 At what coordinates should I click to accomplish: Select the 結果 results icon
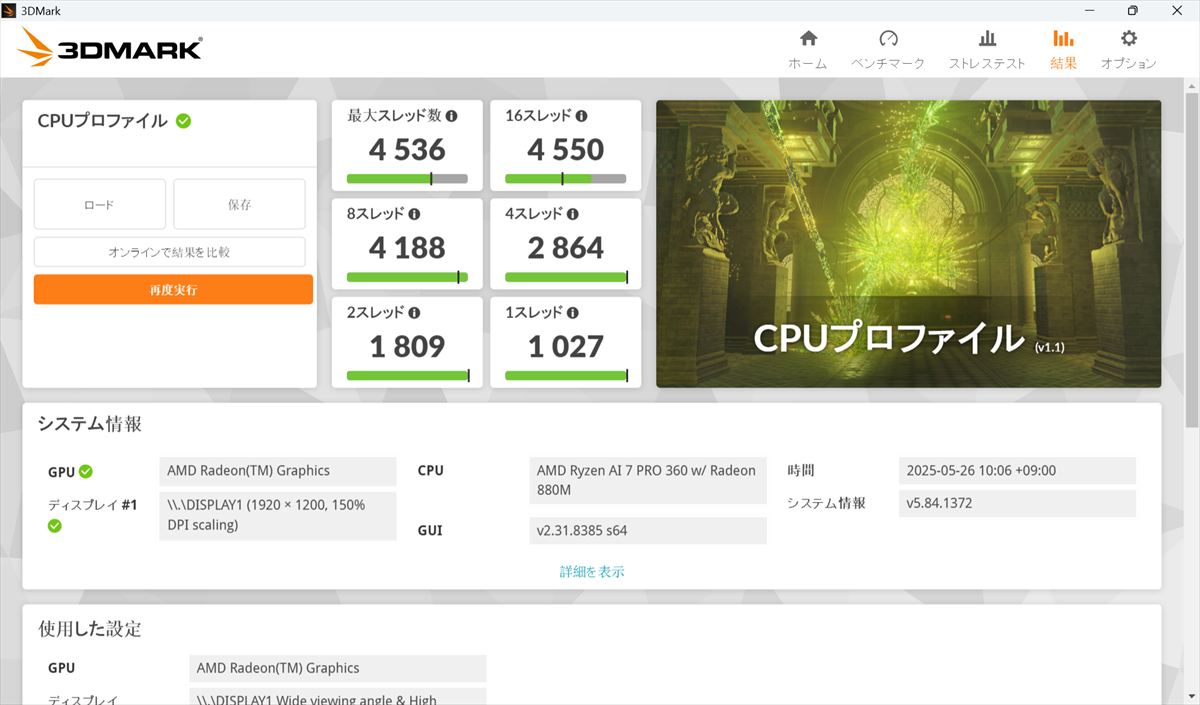tap(1063, 38)
